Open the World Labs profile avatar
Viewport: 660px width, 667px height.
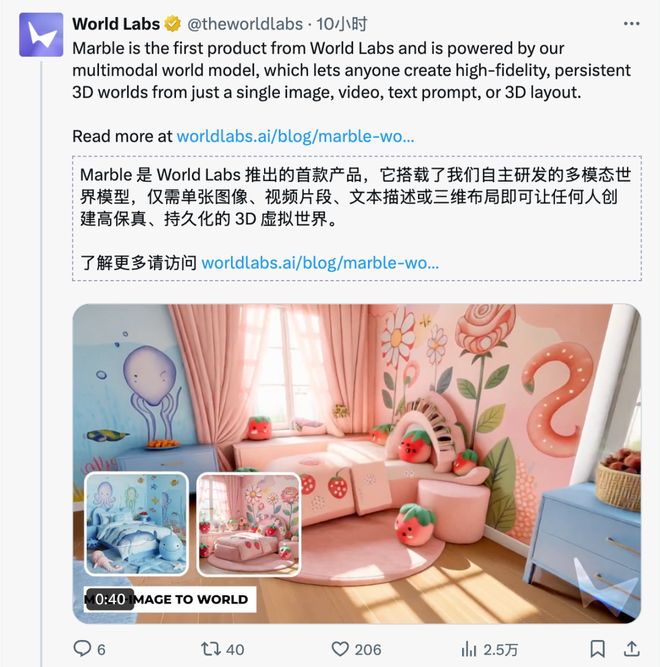coord(41,35)
